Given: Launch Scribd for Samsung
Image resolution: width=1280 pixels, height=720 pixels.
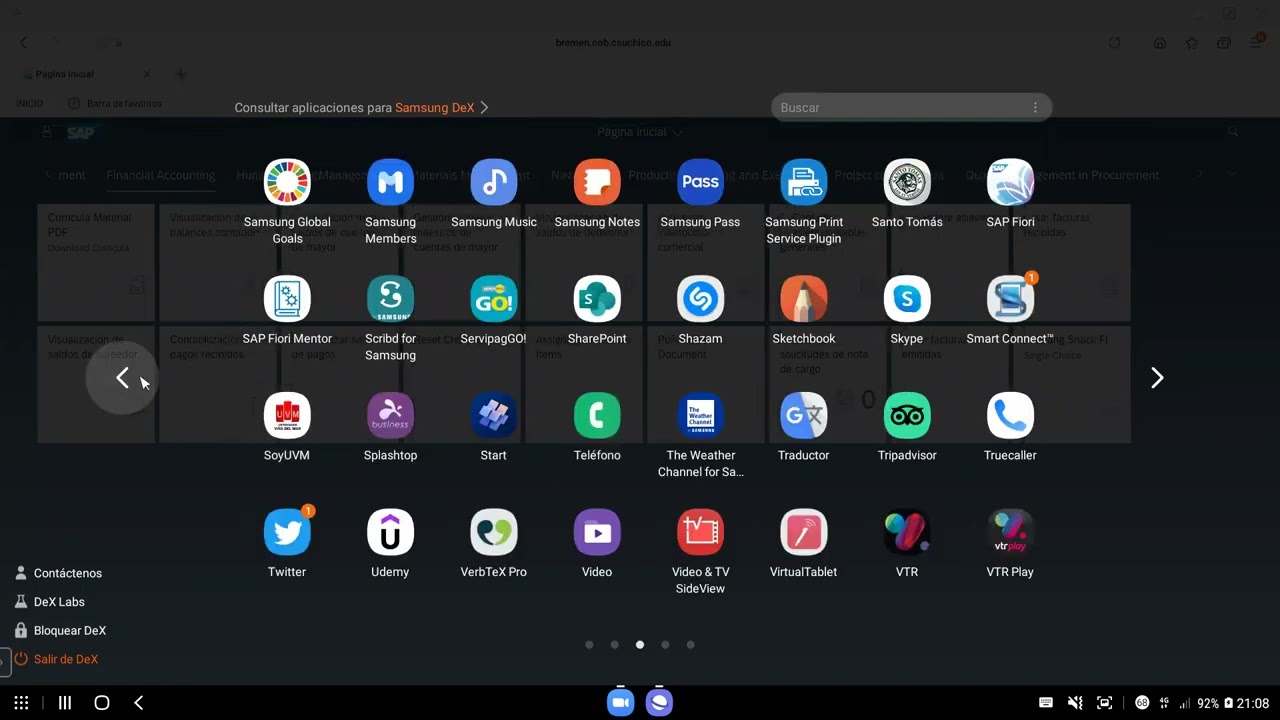Looking at the screenshot, I should [390, 299].
